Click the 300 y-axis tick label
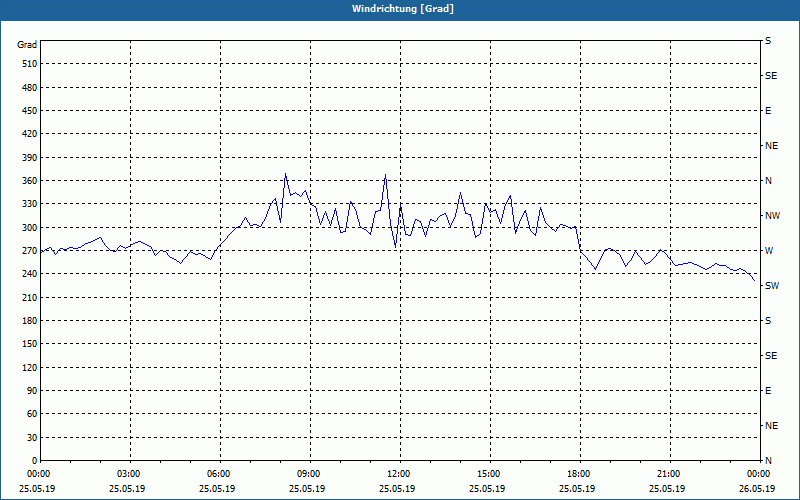Screen dimensions: 800x500 [x=30, y=228]
